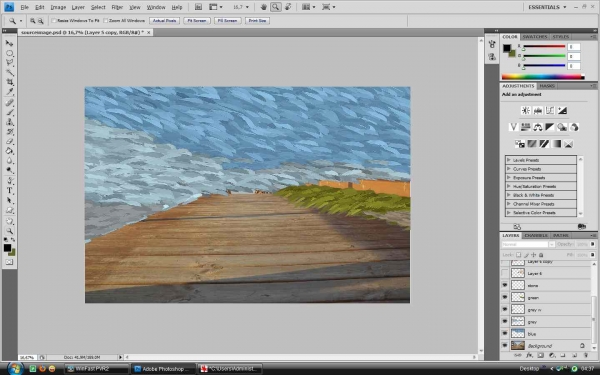
Task: Select the Eraser tool
Action: coord(9,142)
